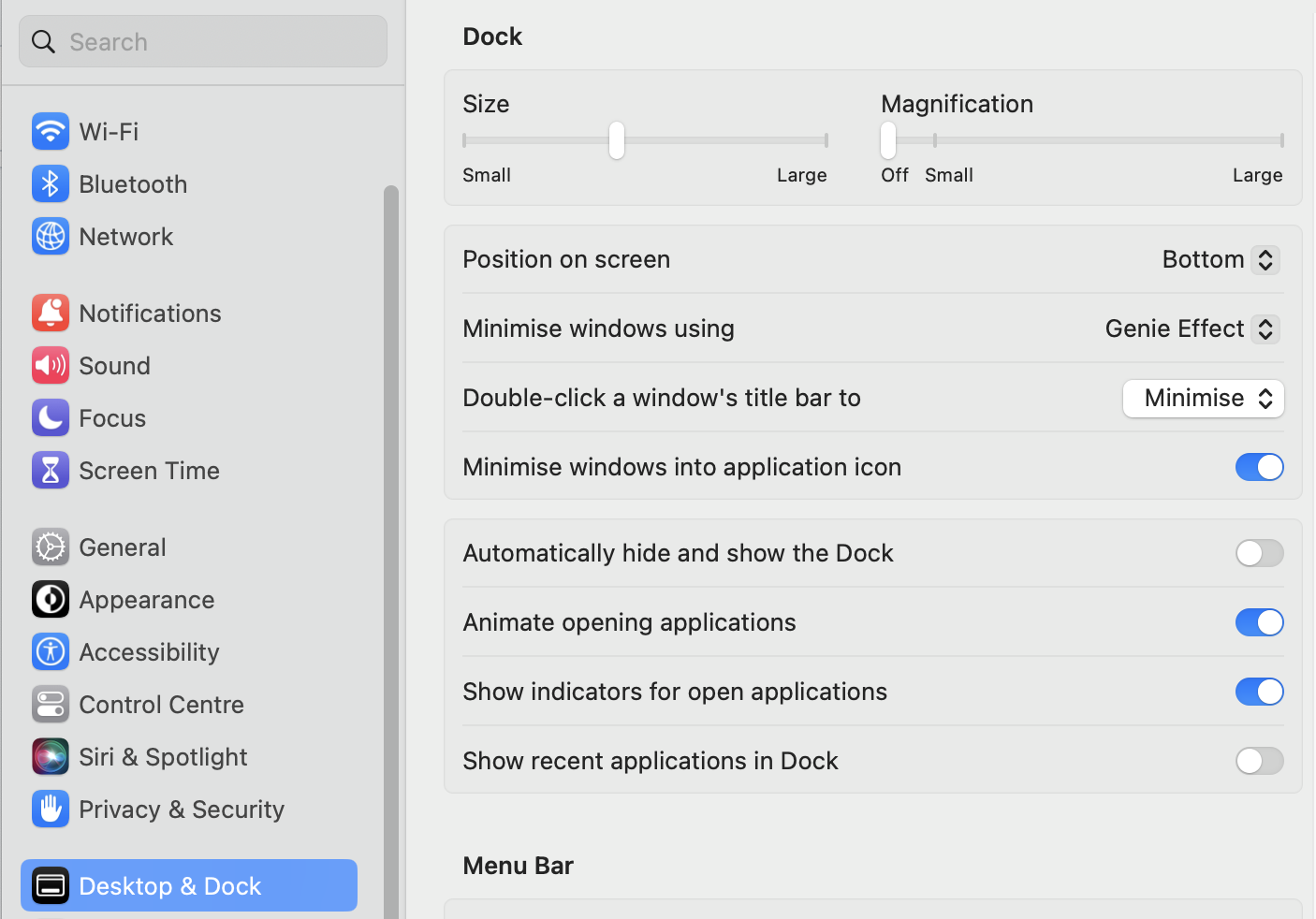1316x919 pixels.
Task: Disable Minimise windows into application icon
Action: pyautogui.click(x=1259, y=467)
